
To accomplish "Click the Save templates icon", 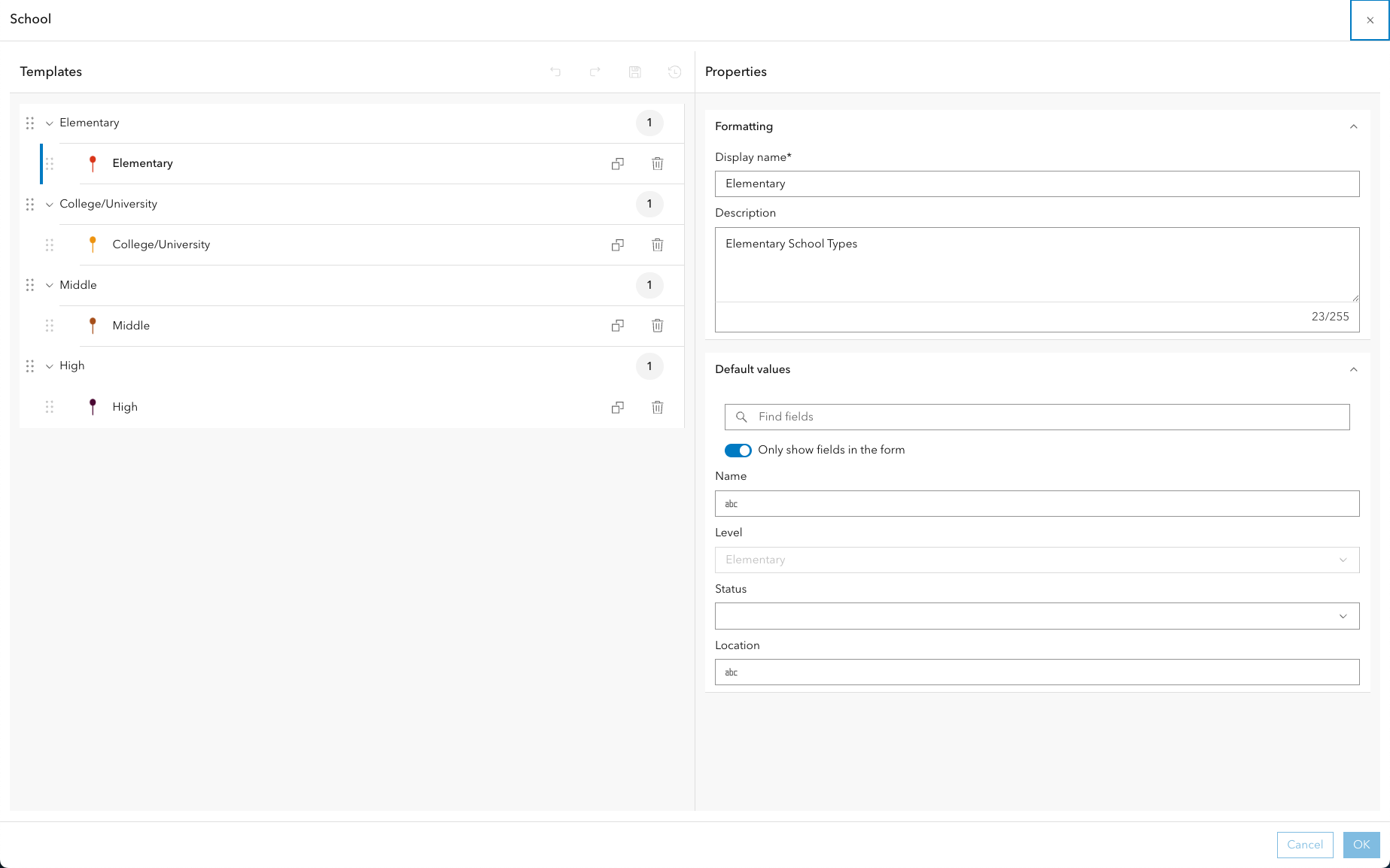I will [634, 71].
